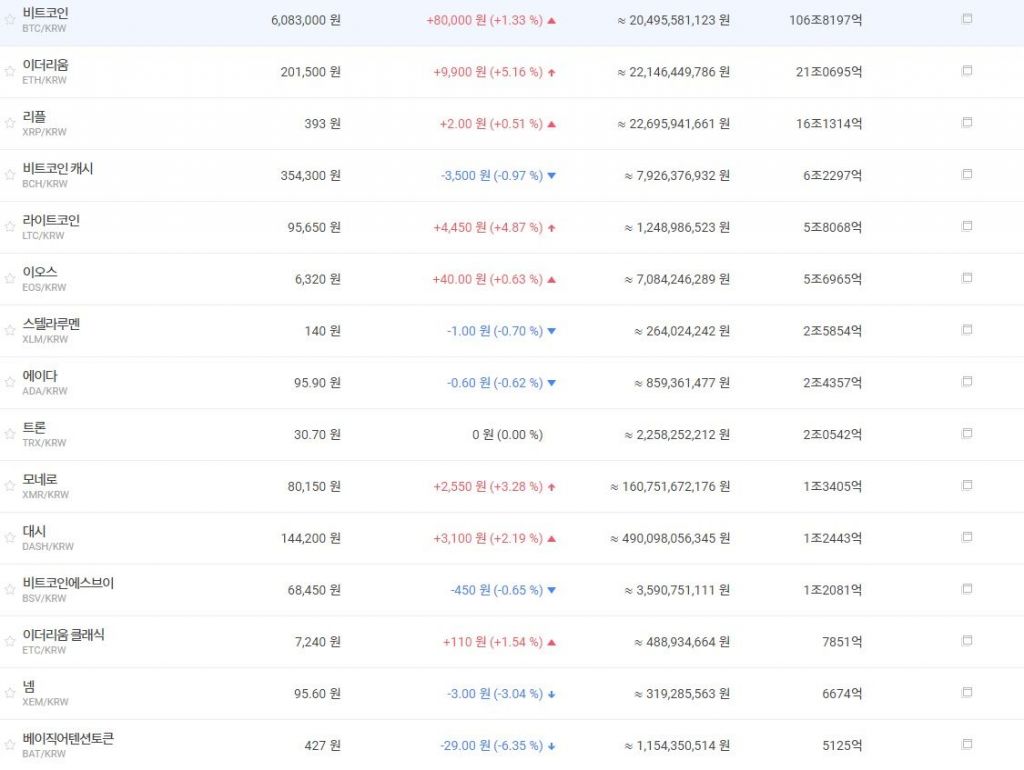Mark 이더리움 클래식 as favorite star
Screen dimensions: 1024x770
pos(10,641)
